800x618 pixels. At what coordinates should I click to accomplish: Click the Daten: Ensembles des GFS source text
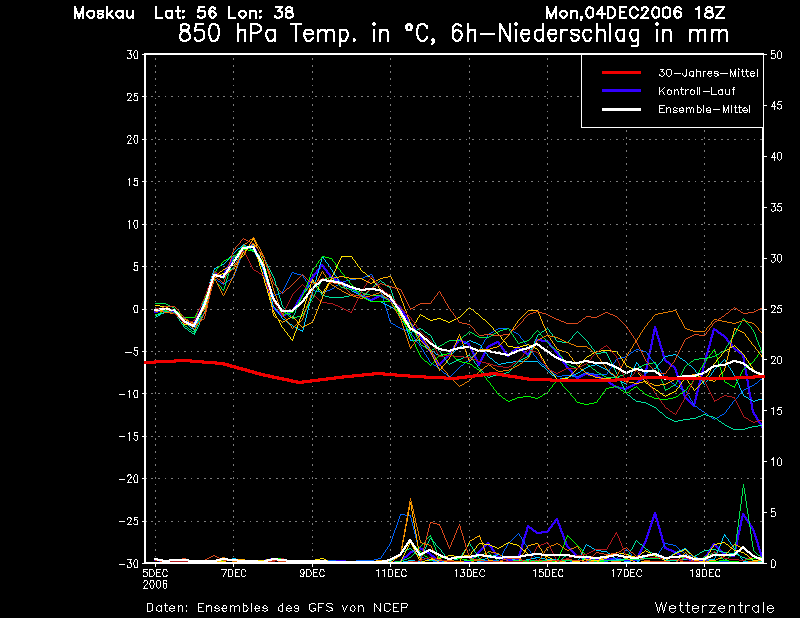(277, 607)
